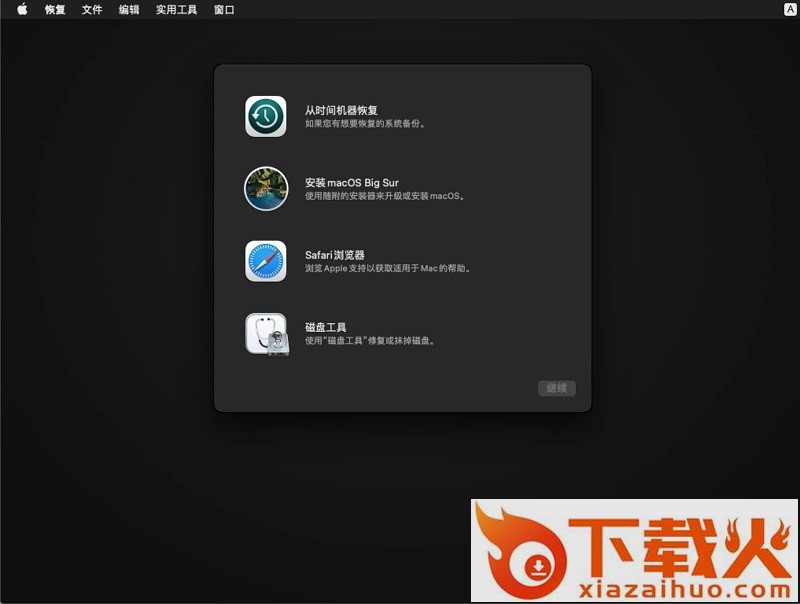800x604 pixels.
Task: Click the macOS Big Sur installer icon
Action: point(266,188)
